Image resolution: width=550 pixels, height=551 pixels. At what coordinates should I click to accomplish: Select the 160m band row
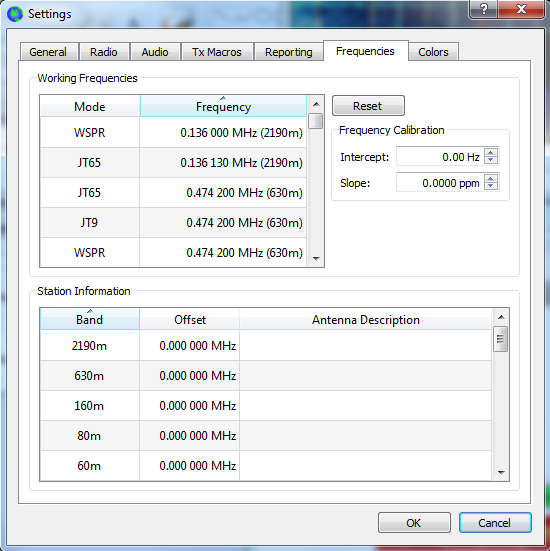[266, 406]
